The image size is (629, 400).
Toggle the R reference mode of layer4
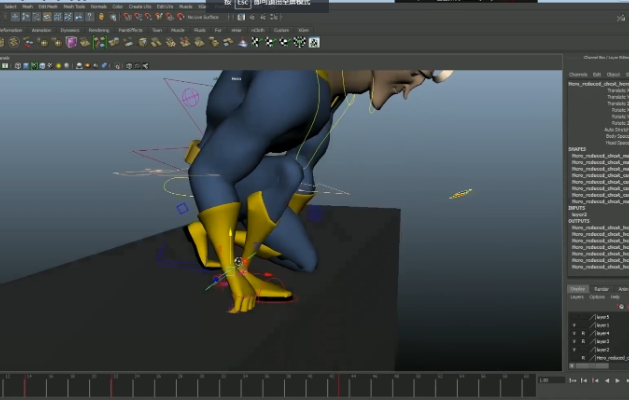583,333
